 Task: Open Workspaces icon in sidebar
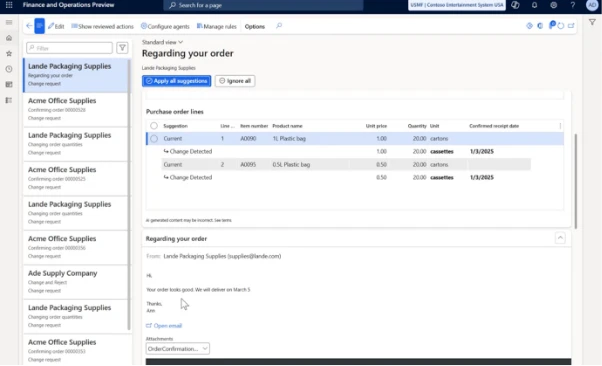pos(9,84)
